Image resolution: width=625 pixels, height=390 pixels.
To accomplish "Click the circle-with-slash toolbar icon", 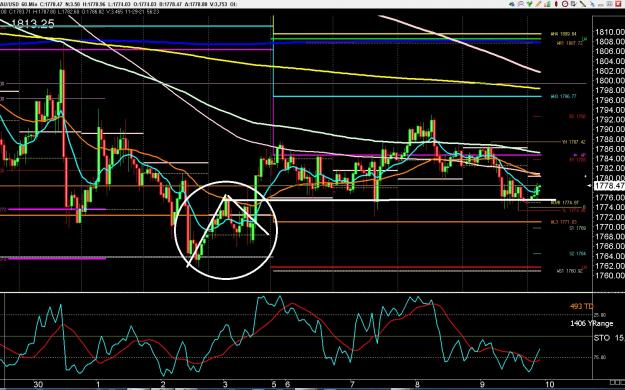I will (x=565, y=4).
